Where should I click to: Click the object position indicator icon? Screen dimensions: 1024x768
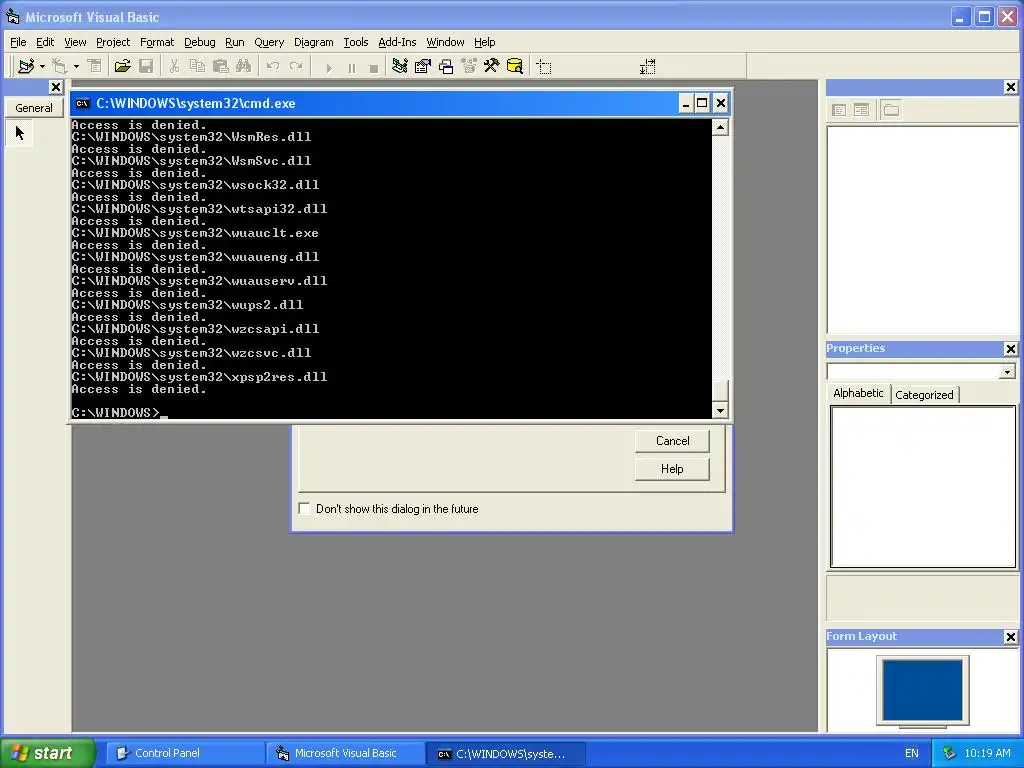(544, 67)
